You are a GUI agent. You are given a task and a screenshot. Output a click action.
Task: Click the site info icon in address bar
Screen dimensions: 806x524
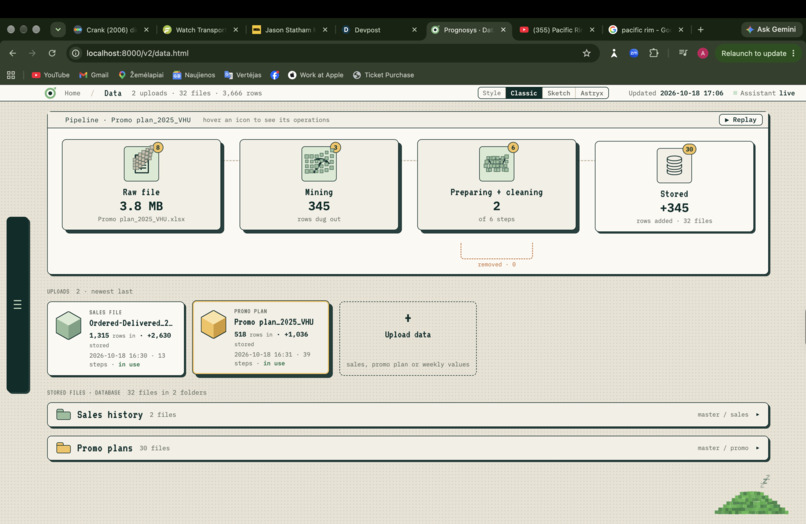coord(76,53)
